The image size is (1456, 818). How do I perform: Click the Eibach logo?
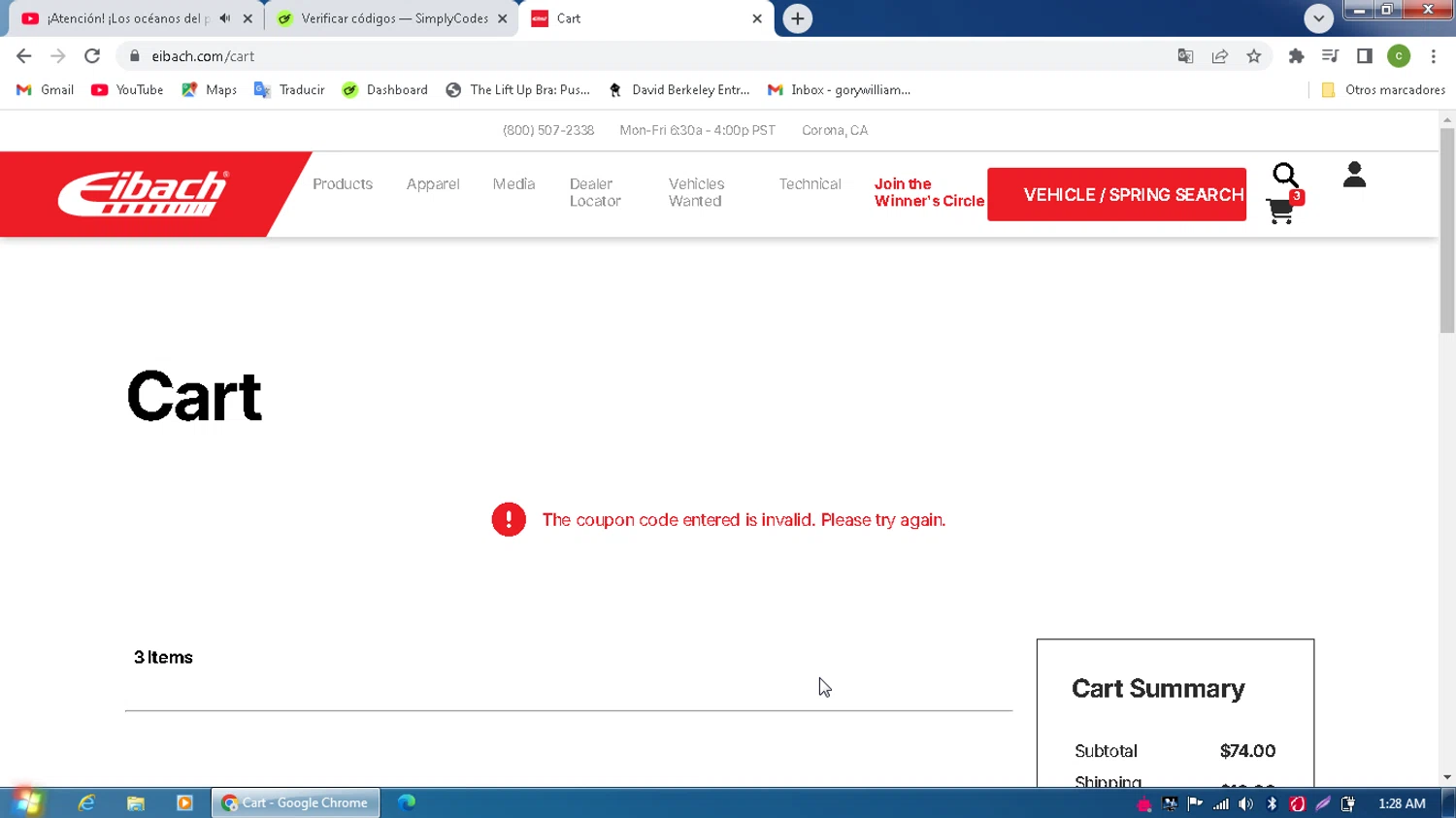[143, 193]
